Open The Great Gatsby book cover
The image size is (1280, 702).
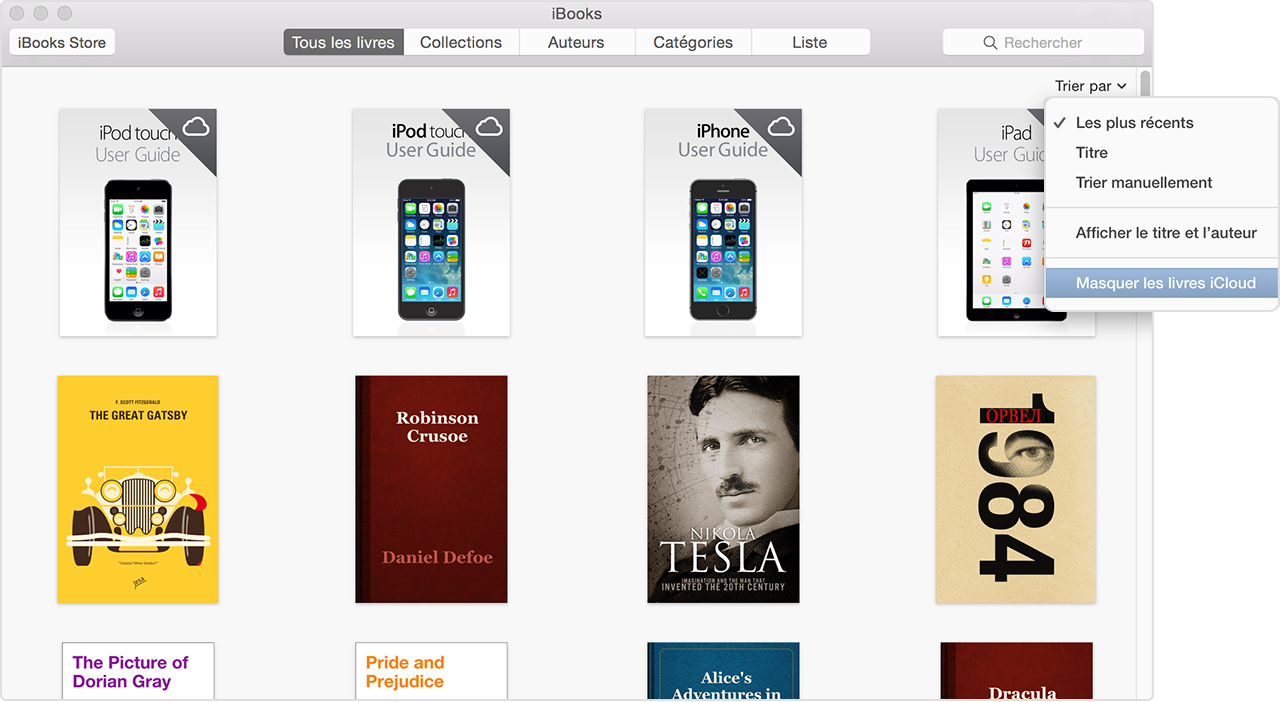coord(138,489)
